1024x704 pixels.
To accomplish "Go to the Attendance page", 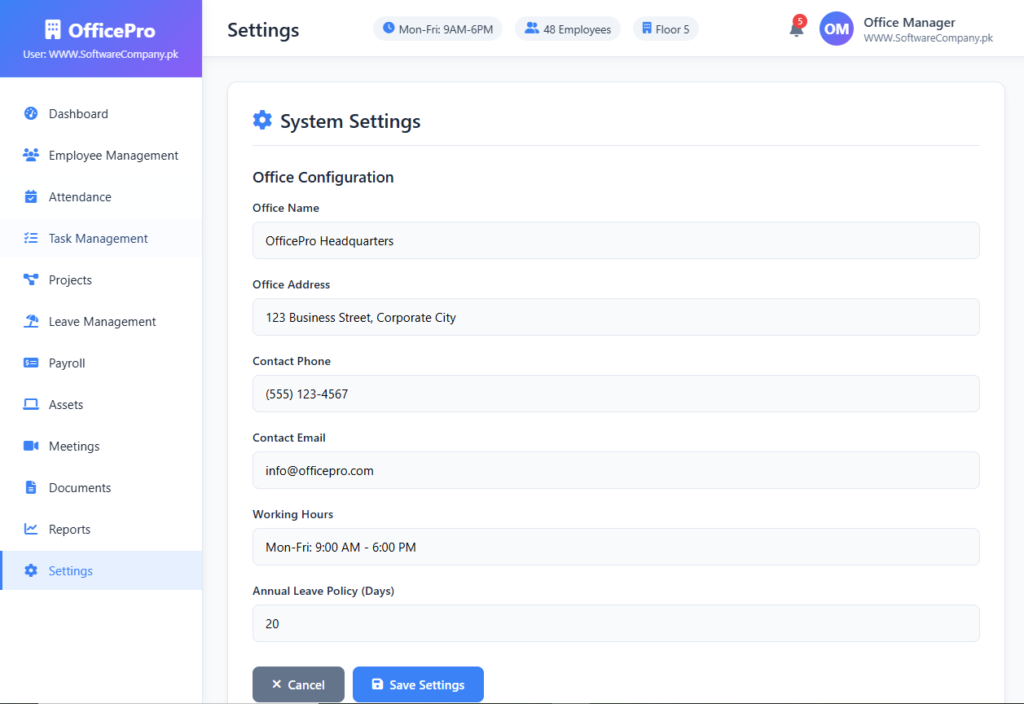I will pyautogui.click(x=80, y=197).
